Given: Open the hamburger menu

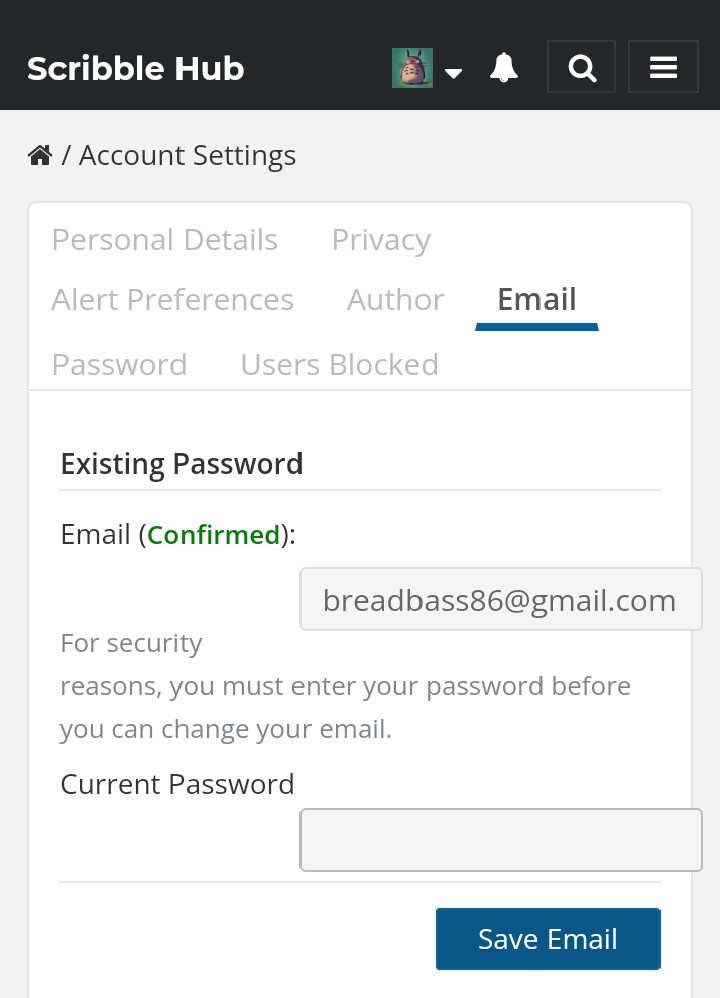Looking at the screenshot, I should point(663,67).
